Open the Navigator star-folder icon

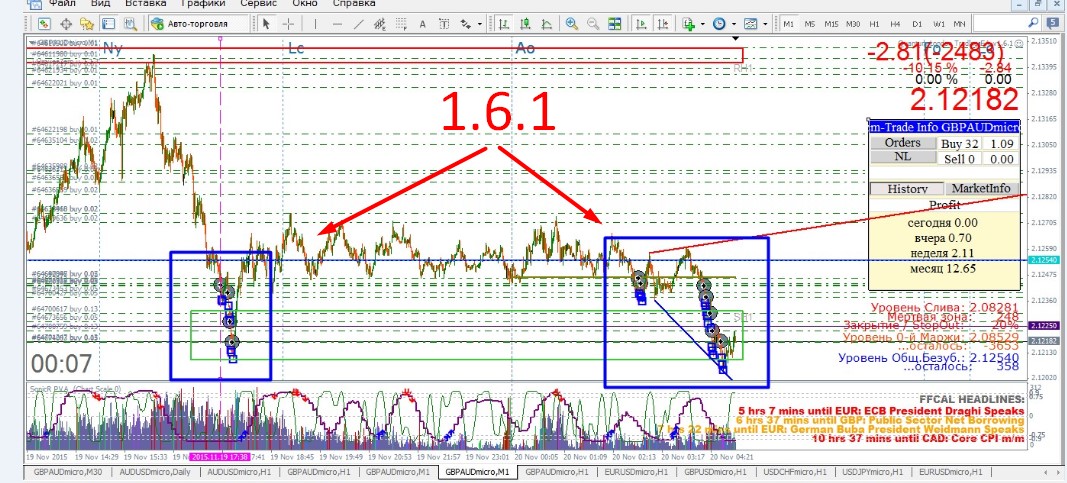pos(86,24)
